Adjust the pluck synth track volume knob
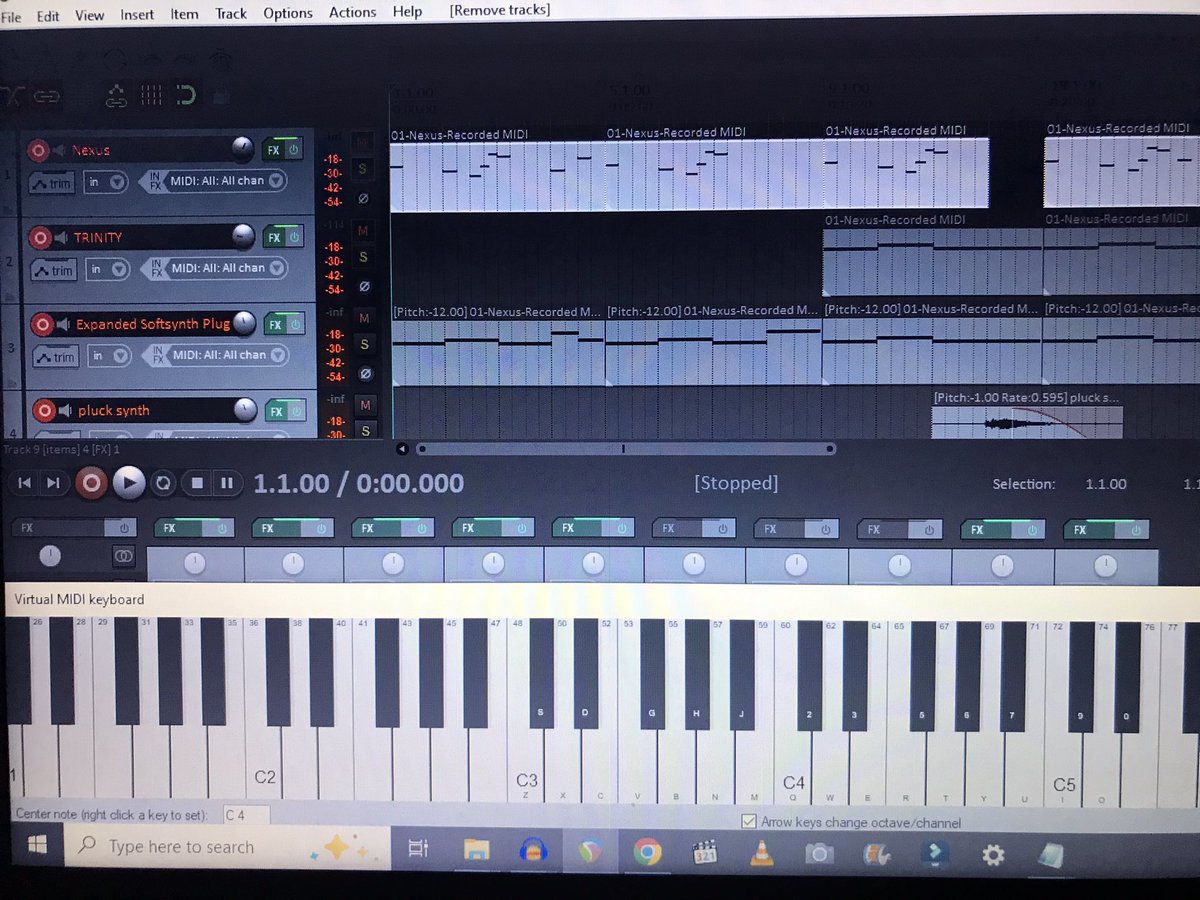This screenshot has height=900, width=1200. coord(245,410)
